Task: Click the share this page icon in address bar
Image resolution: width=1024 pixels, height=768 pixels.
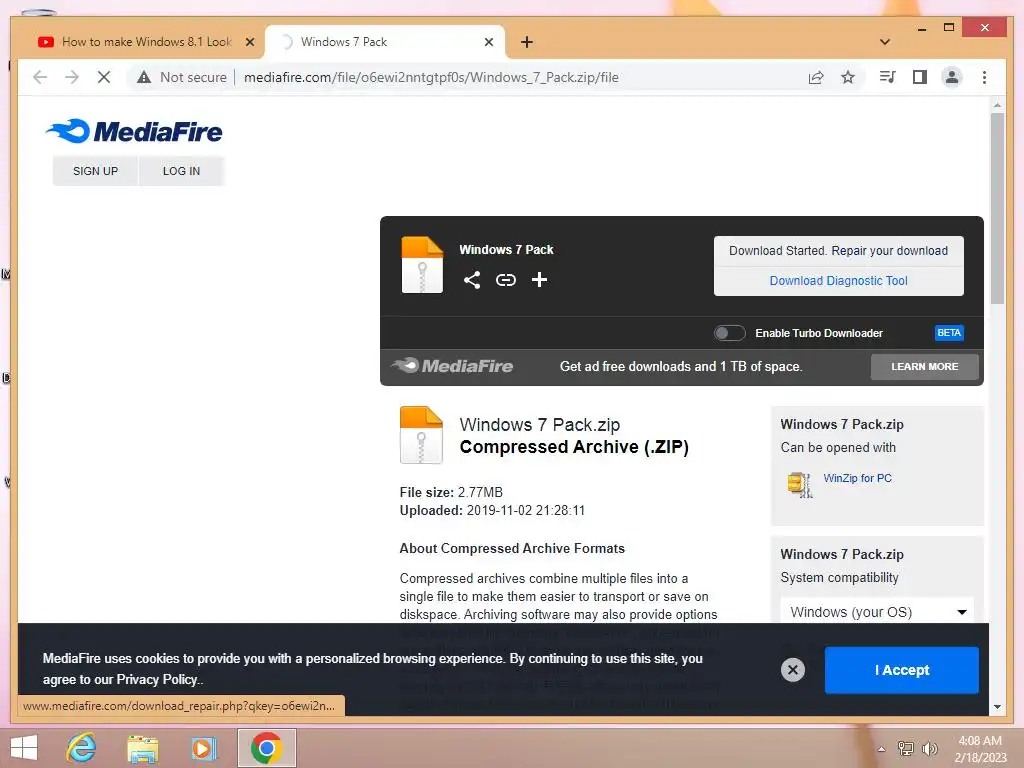Action: [x=816, y=77]
